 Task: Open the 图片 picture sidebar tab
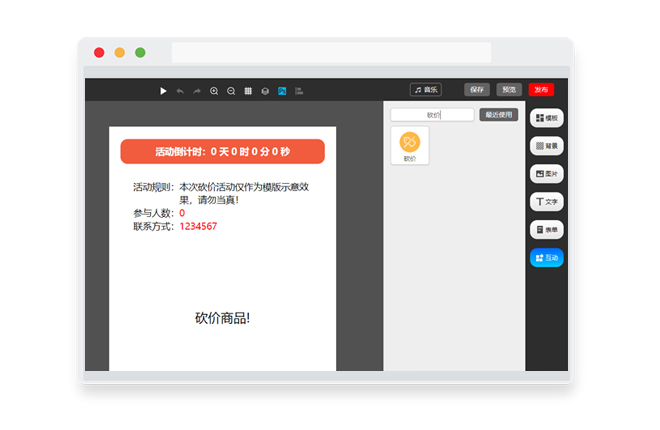click(x=547, y=174)
